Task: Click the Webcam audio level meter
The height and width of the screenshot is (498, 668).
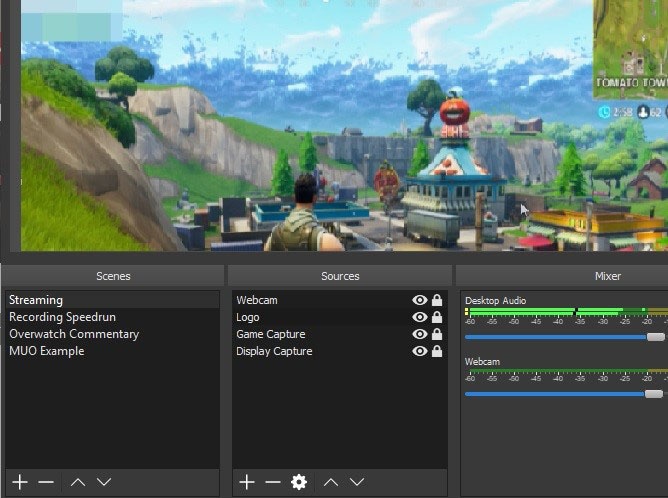Action: click(566, 371)
